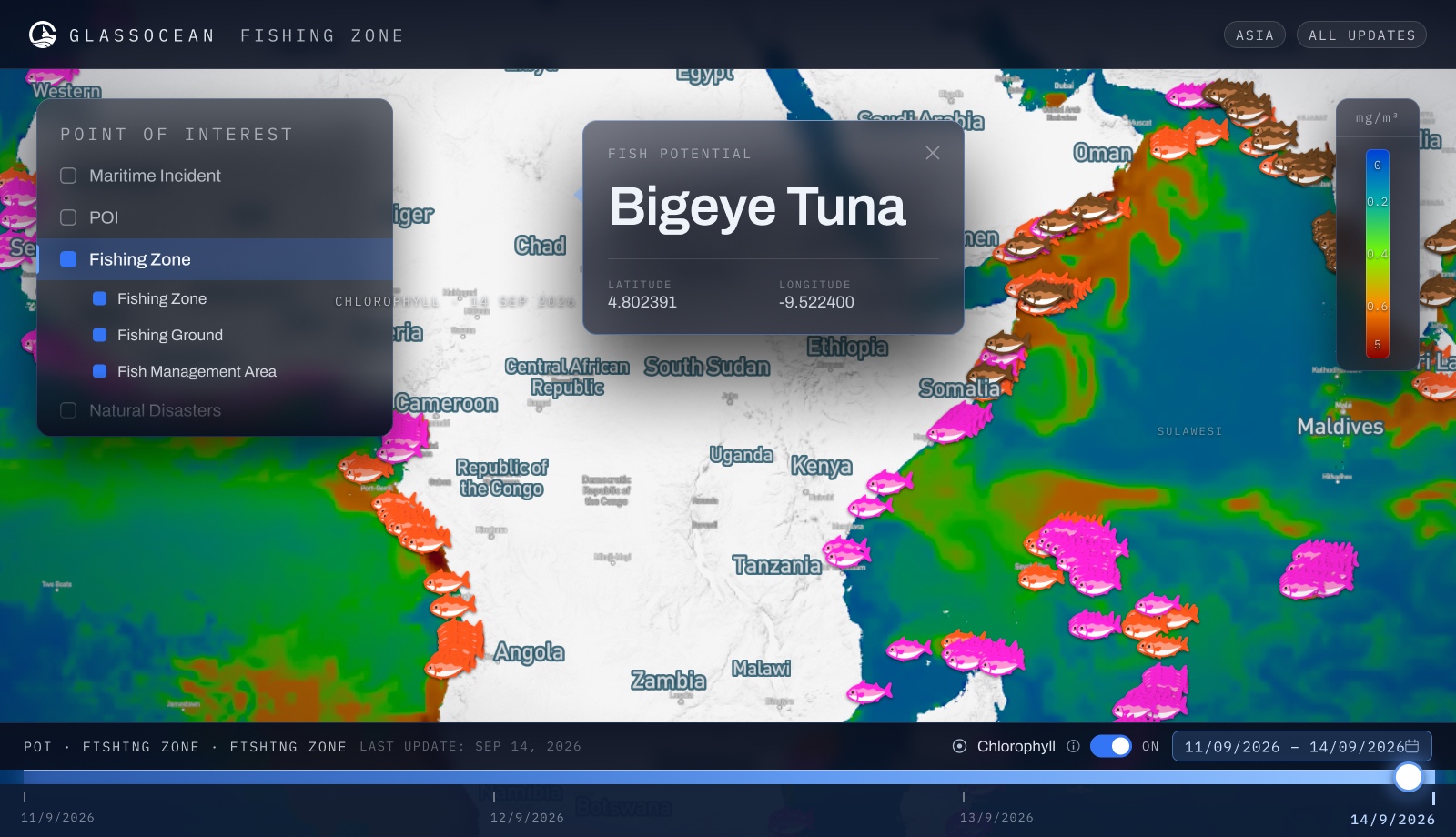This screenshot has height=837, width=1456.
Task: Click the South Sudan map label
Action: 707,367
